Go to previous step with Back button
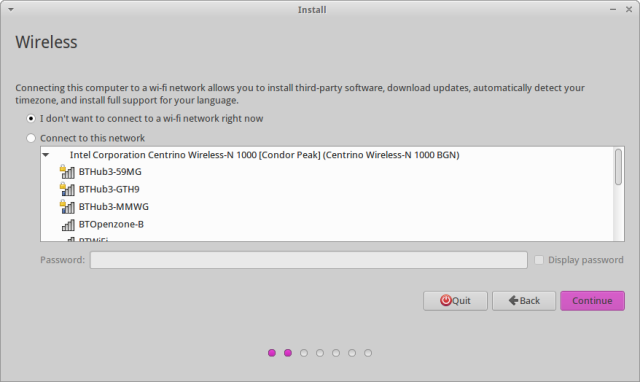 tap(524, 301)
